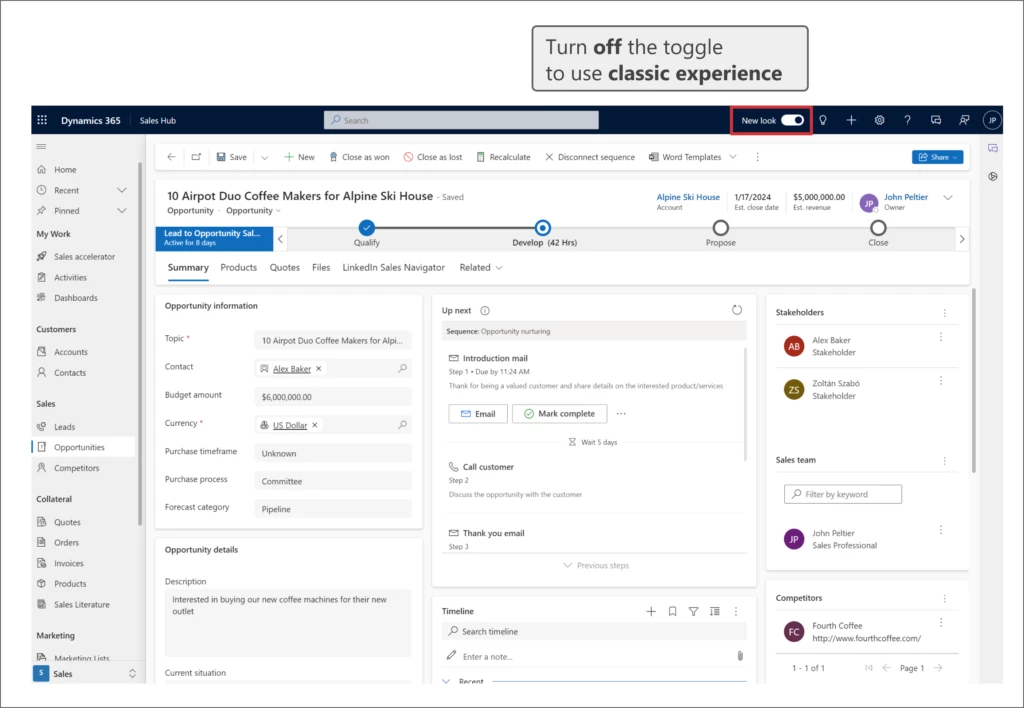Open Help with the question mark icon

click(x=907, y=120)
